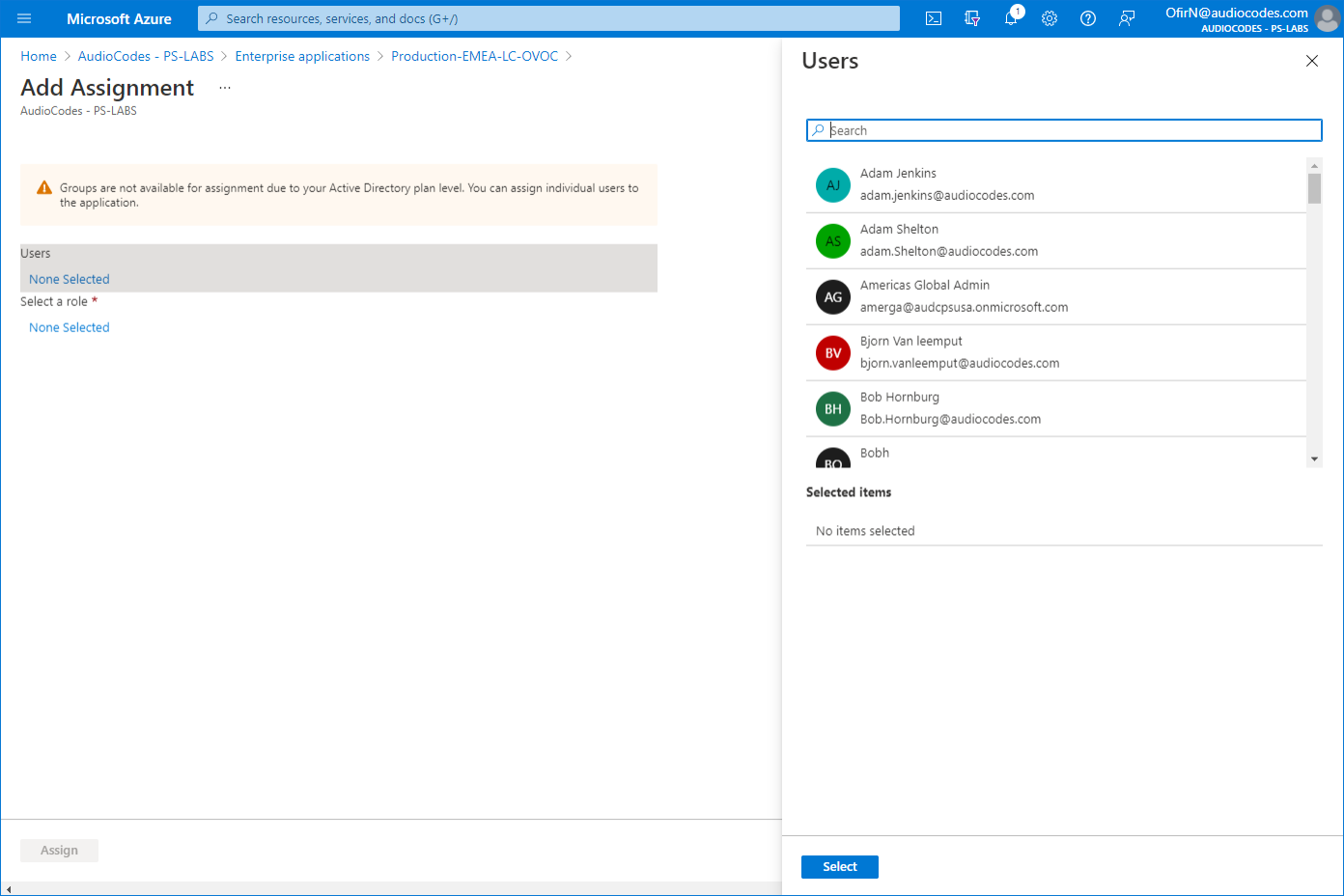Click the Adam Jenkins AJ avatar

coord(833,185)
